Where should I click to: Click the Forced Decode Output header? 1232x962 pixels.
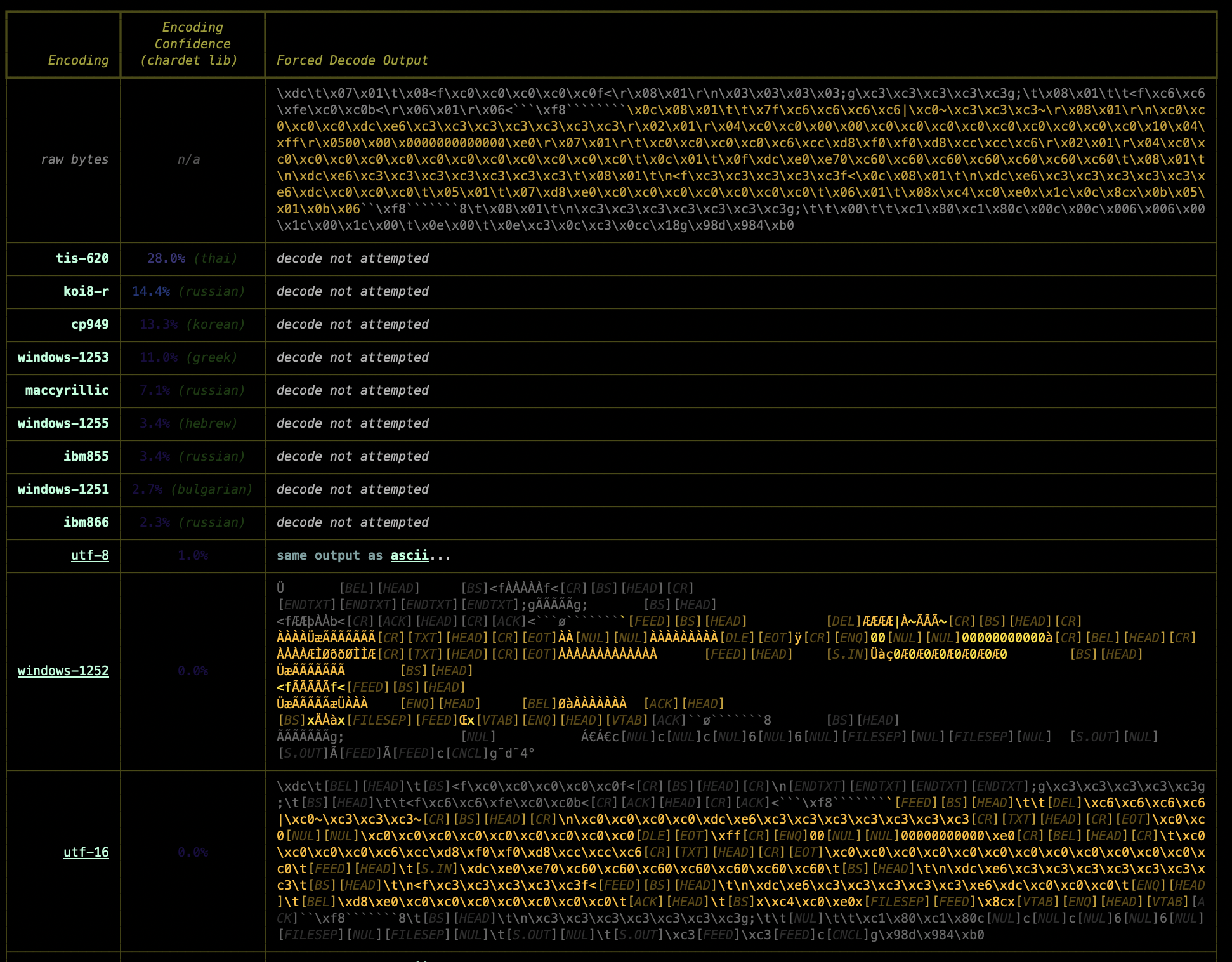(352, 60)
